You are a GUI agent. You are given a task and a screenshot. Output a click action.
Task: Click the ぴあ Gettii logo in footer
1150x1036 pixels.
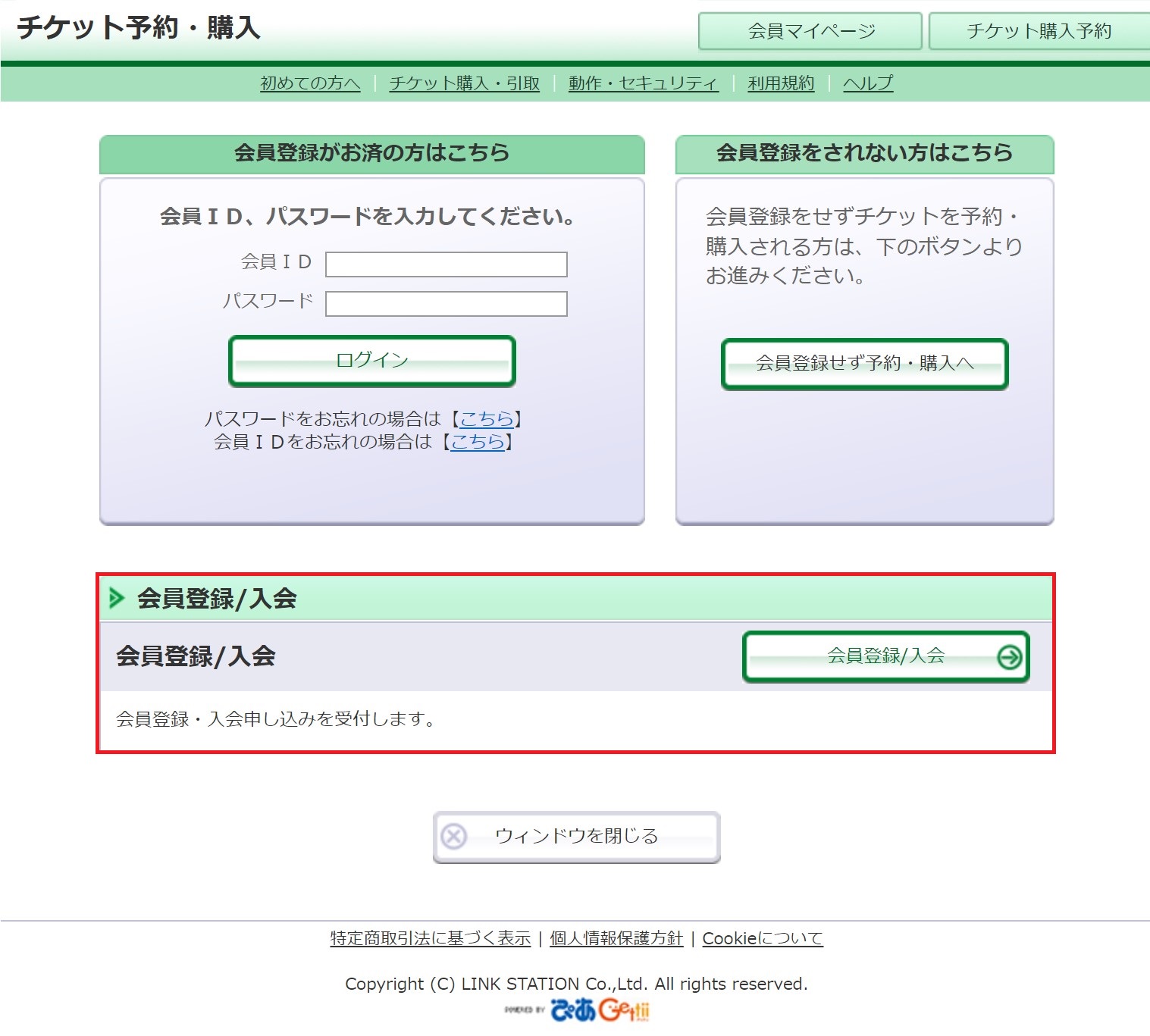click(x=599, y=1009)
